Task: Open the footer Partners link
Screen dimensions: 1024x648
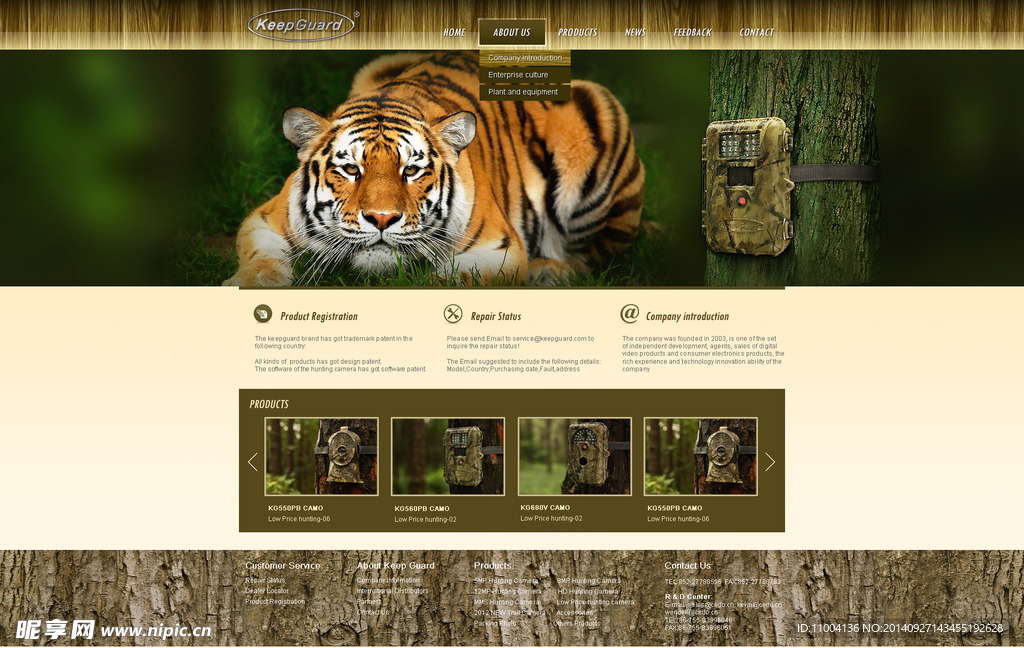Action: coord(369,601)
